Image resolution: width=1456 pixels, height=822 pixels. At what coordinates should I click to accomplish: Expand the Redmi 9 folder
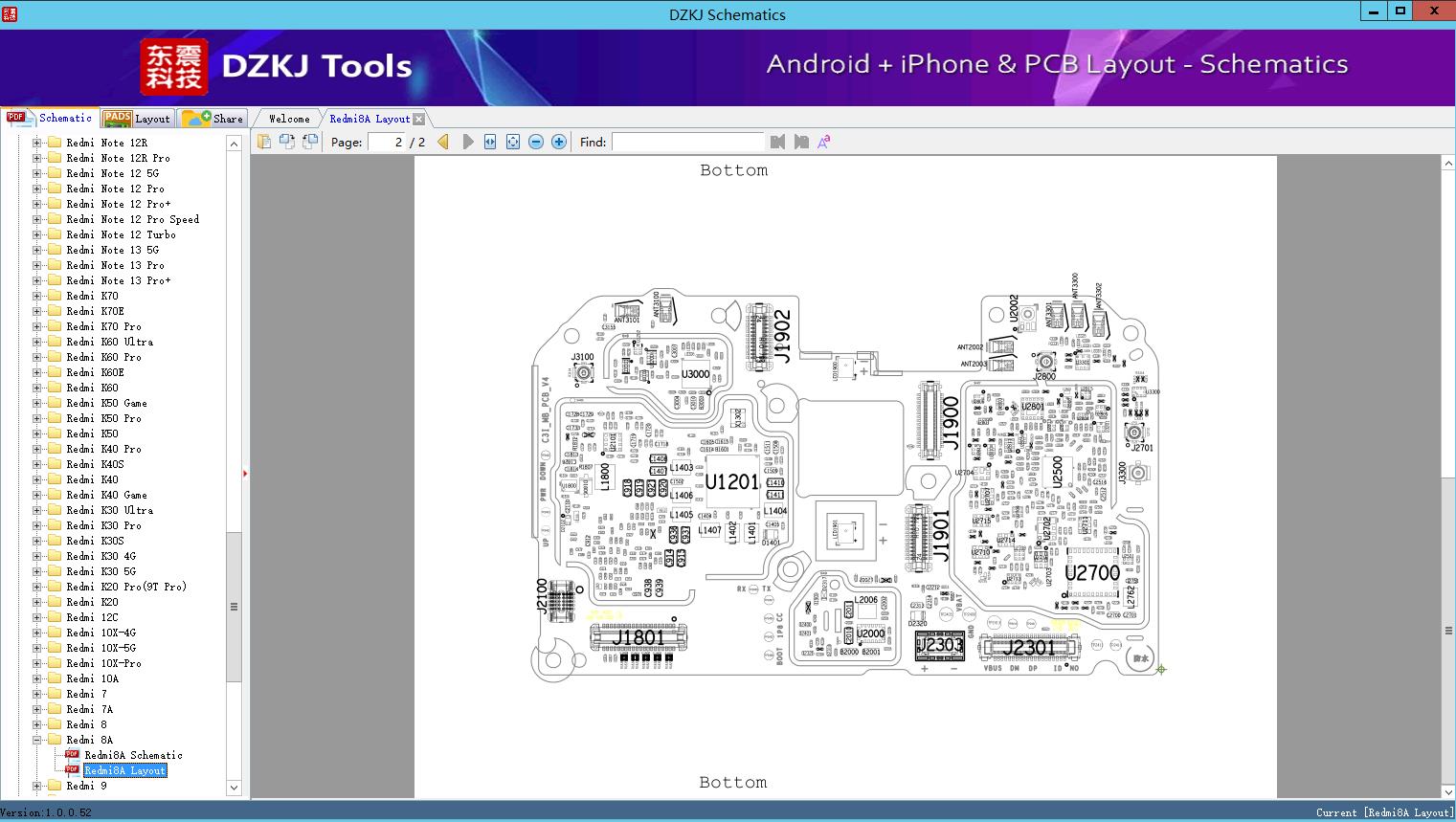[x=37, y=786]
